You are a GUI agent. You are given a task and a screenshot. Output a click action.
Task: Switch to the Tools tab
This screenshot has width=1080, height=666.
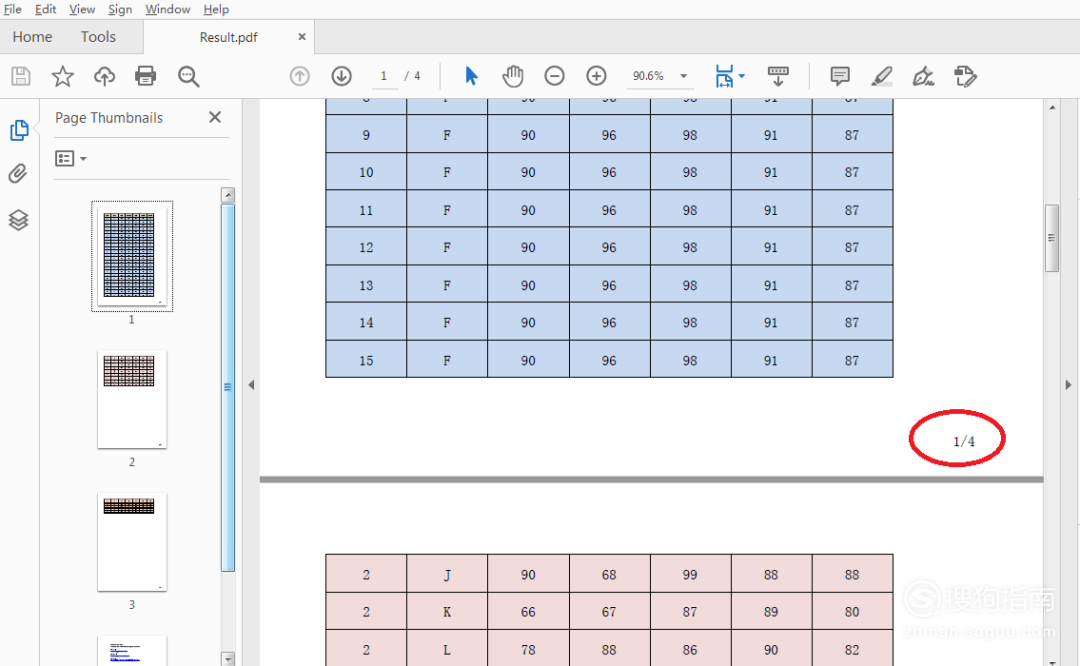[98, 37]
